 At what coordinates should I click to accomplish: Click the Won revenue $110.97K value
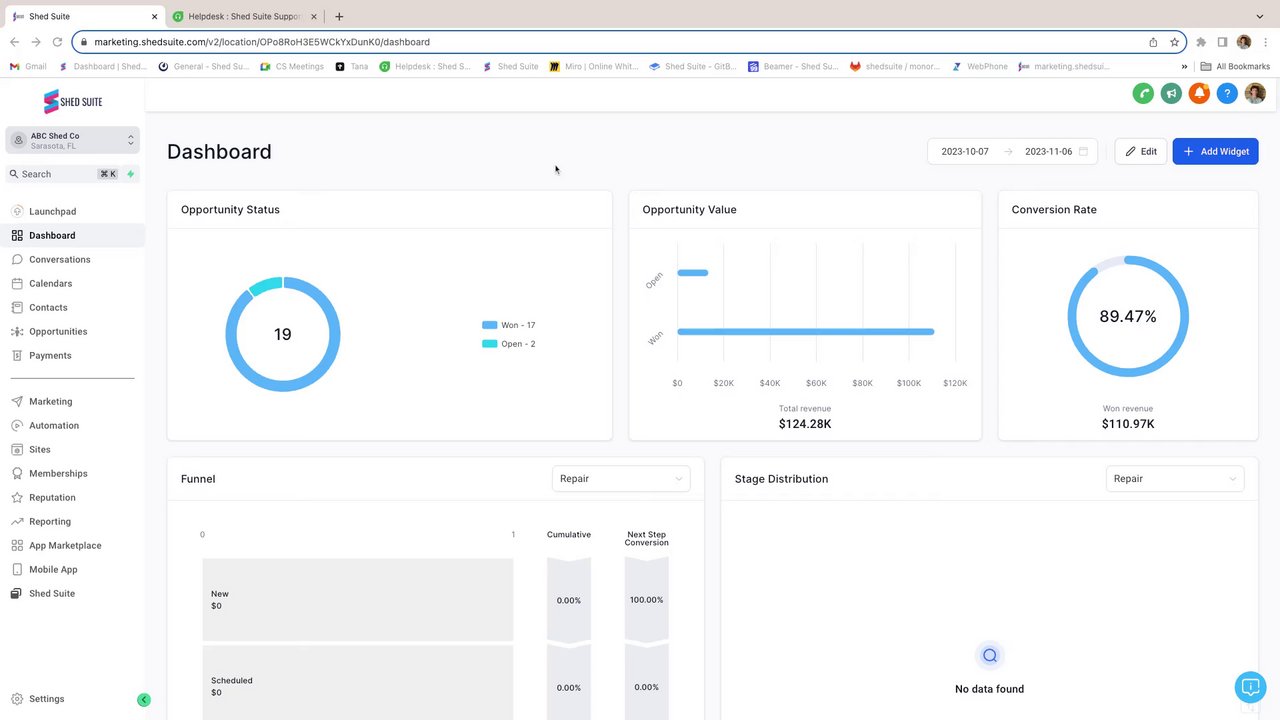(1128, 424)
